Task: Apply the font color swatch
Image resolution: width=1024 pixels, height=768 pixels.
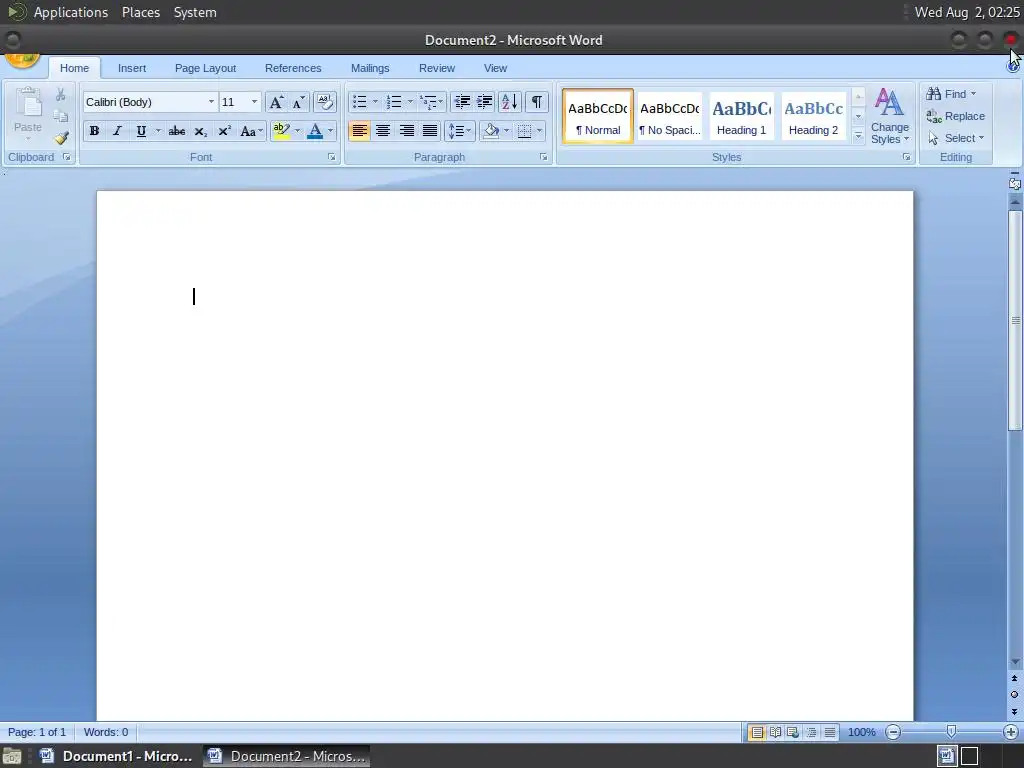Action: pos(315,131)
